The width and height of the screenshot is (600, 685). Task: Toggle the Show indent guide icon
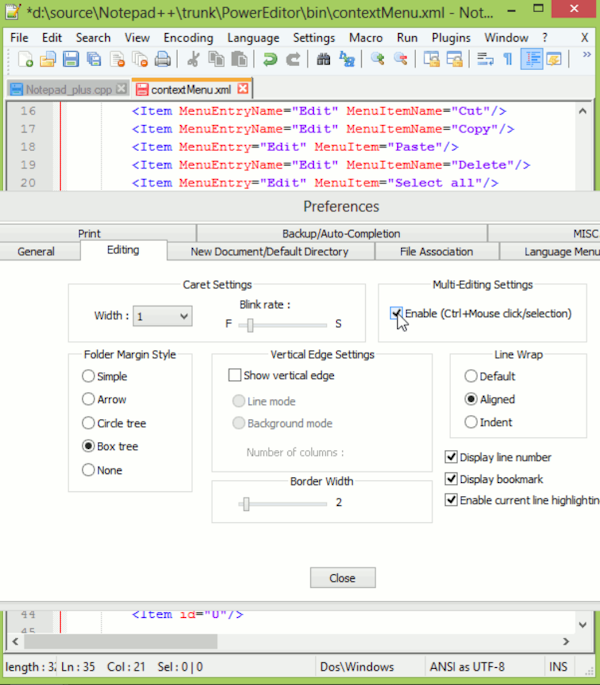click(531, 59)
